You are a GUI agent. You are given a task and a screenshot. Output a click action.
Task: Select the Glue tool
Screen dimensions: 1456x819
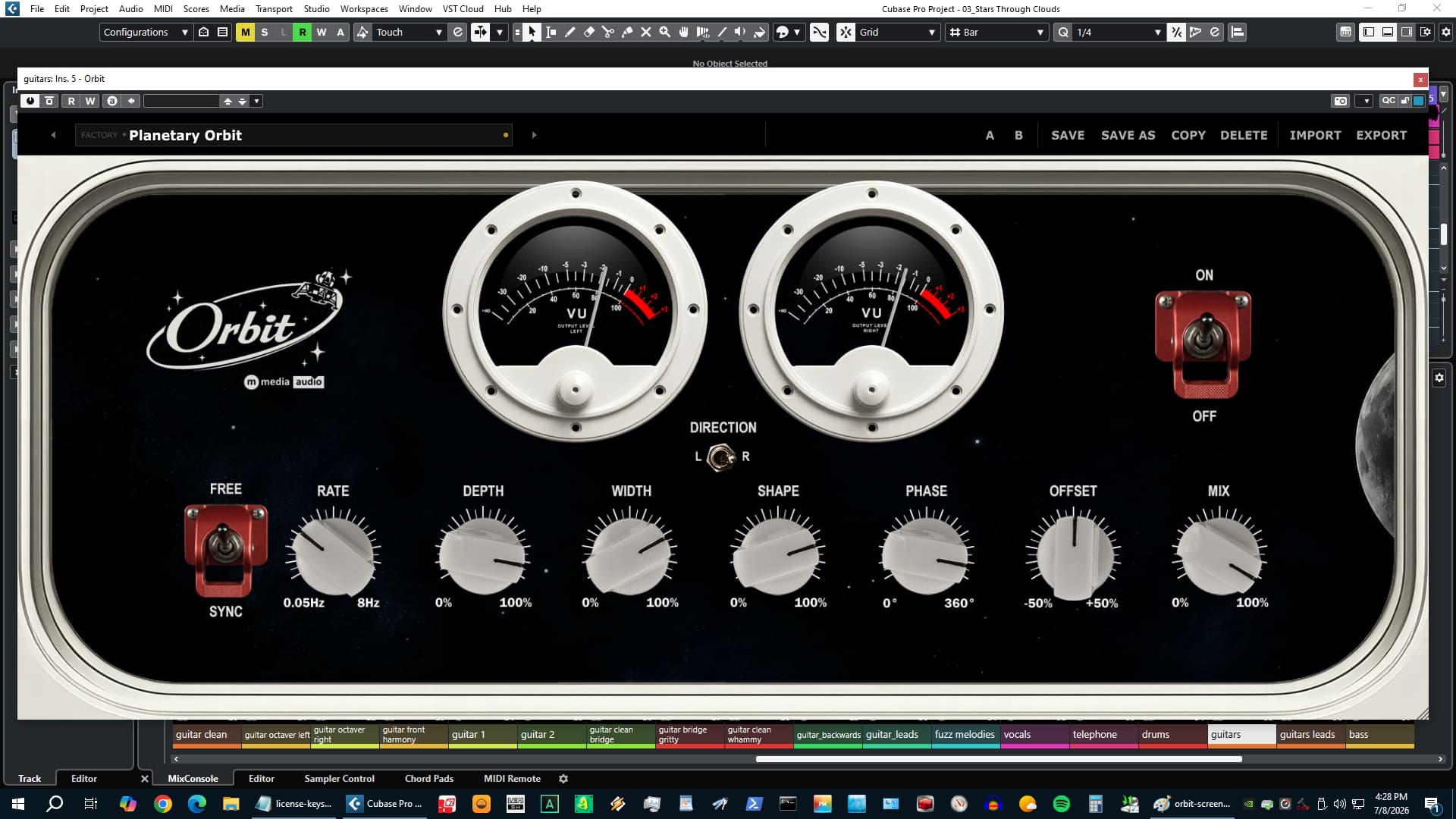(627, 32)
